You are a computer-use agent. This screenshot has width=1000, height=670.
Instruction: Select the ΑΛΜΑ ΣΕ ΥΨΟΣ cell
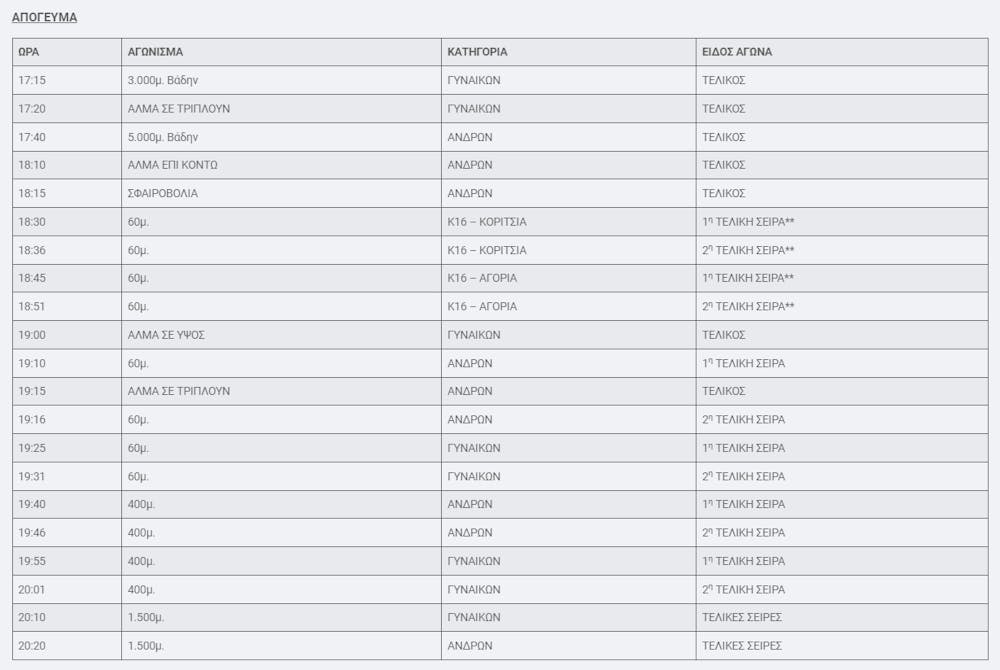click(166, 335)
